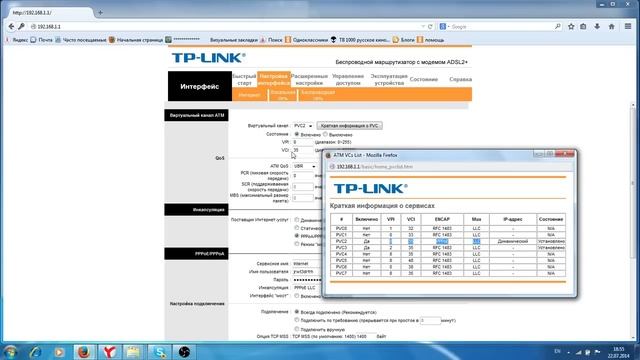640x360 pixels.
Task: Open the Поиск bookmark
Action: (x=271, y=40)
